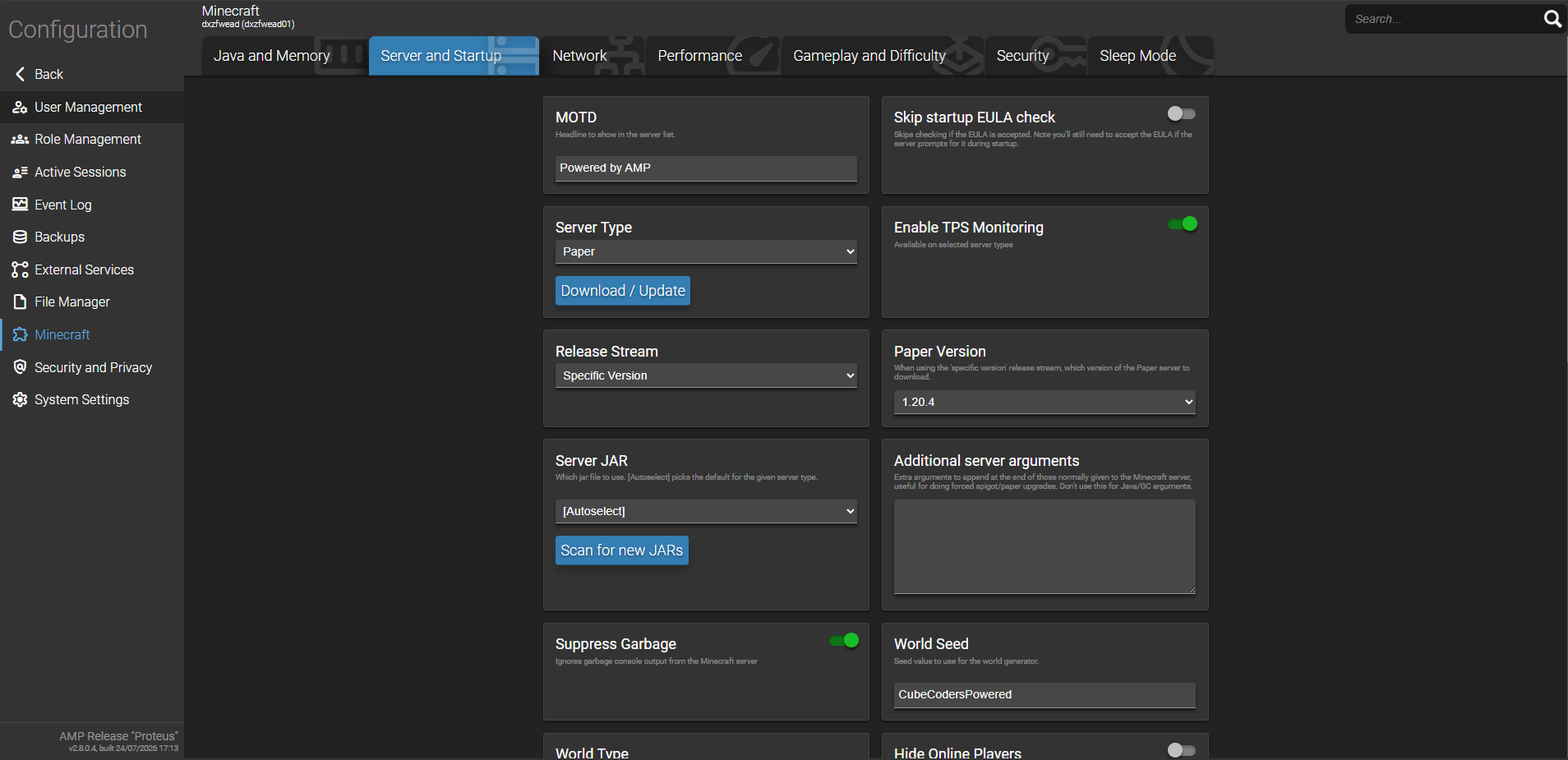This screenshot has width=1568, height=760.
Task: Click the Role Management people icon
Action: [x=20, y=140]
